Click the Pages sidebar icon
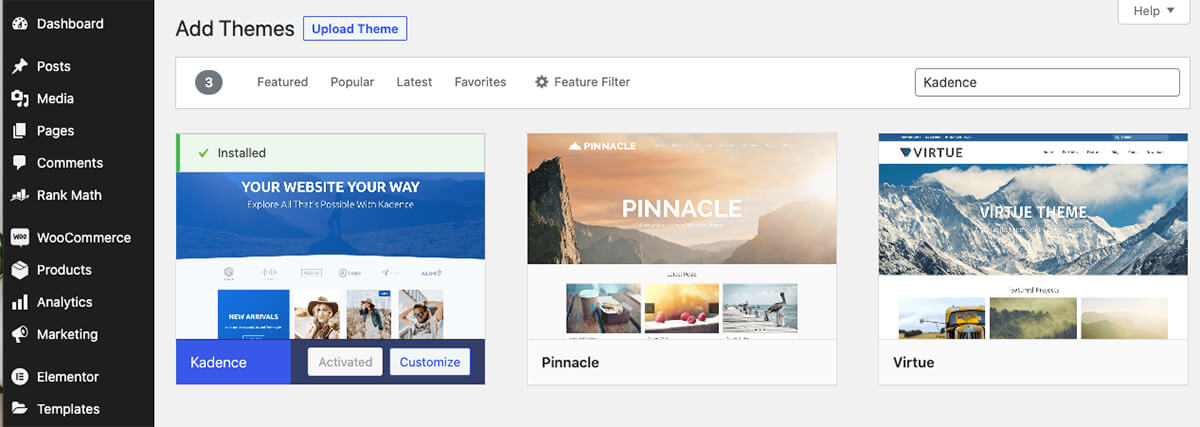The image size is (1200, 427). click(19, 130)
